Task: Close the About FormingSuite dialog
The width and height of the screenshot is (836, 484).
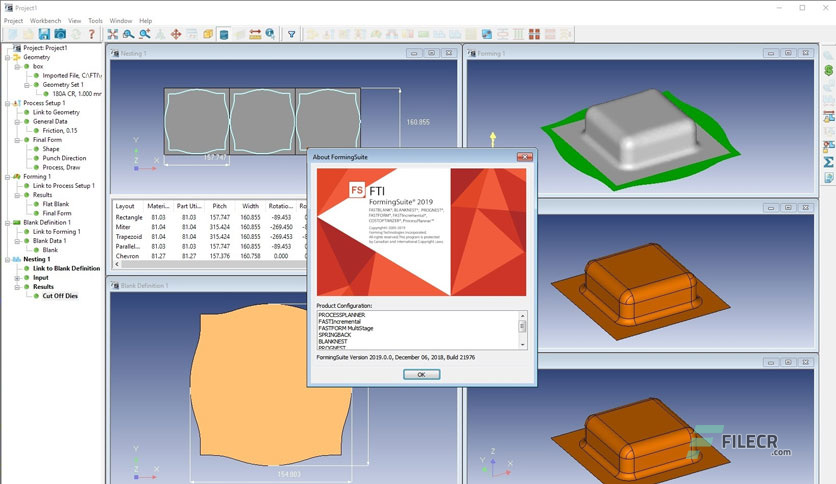Action: (x=525, y=157)
